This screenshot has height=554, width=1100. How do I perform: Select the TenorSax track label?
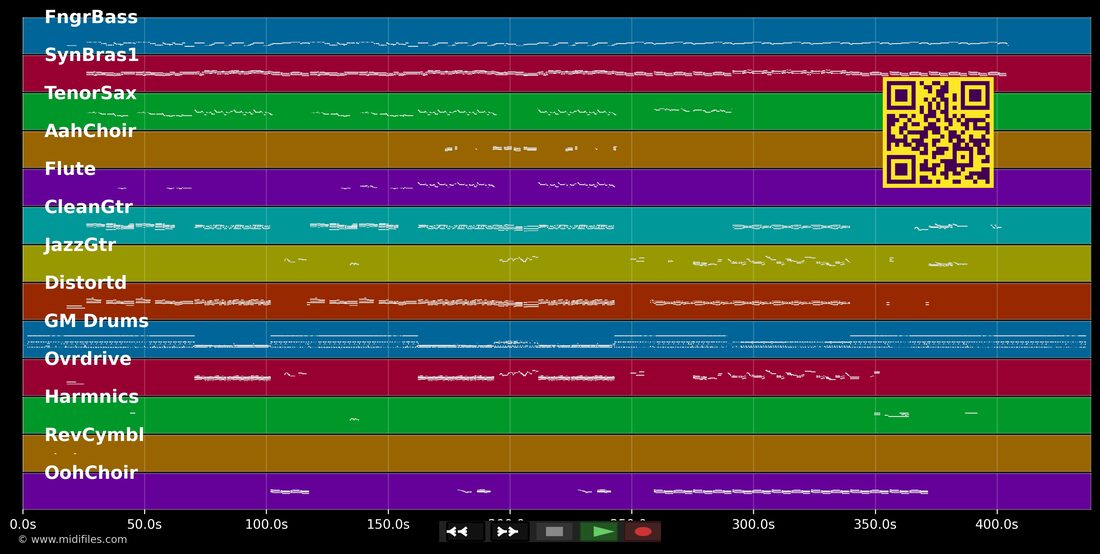90,93
